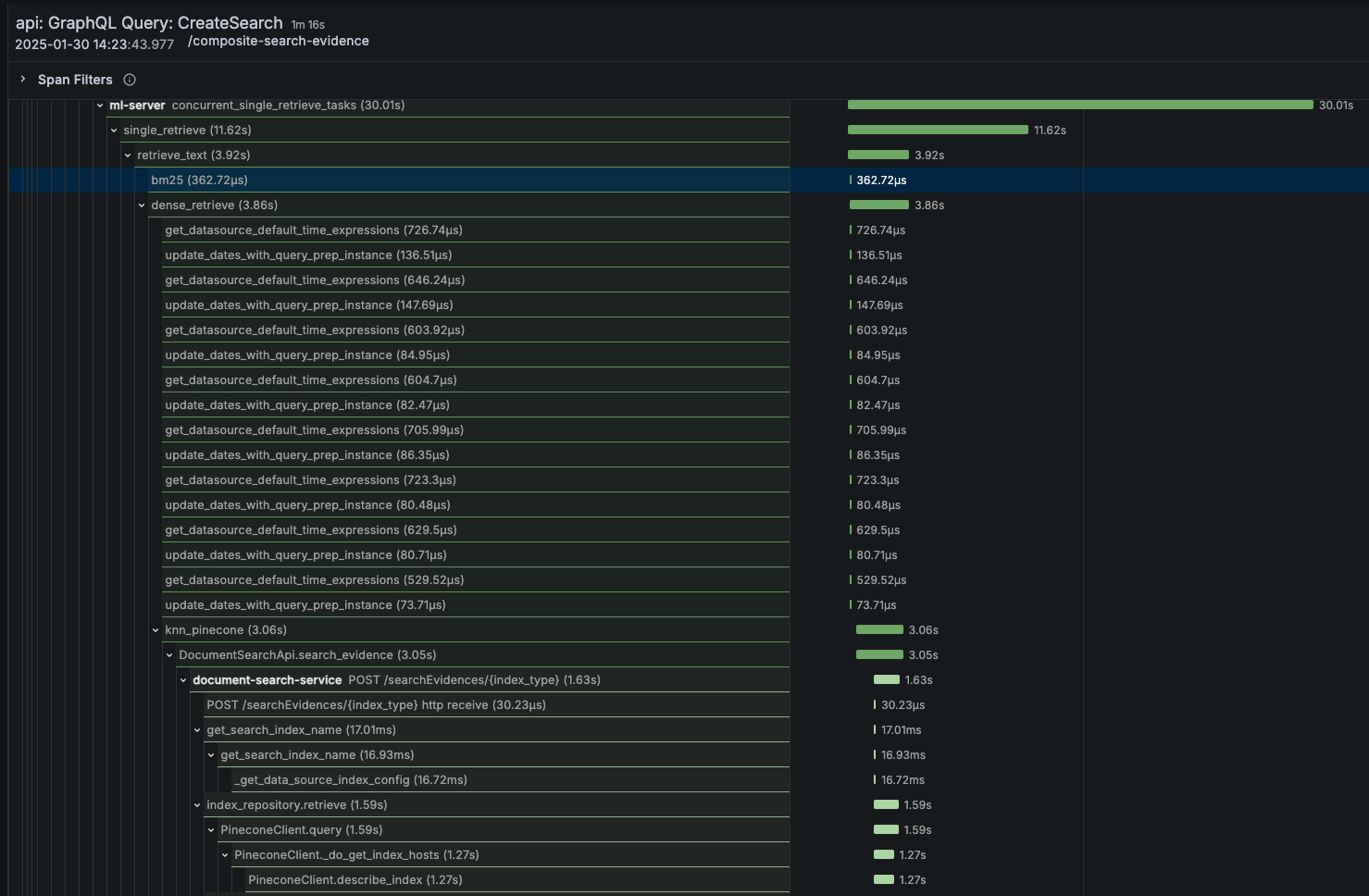
Task: Open the _get_data_source_index_config span
Action: 350,780
